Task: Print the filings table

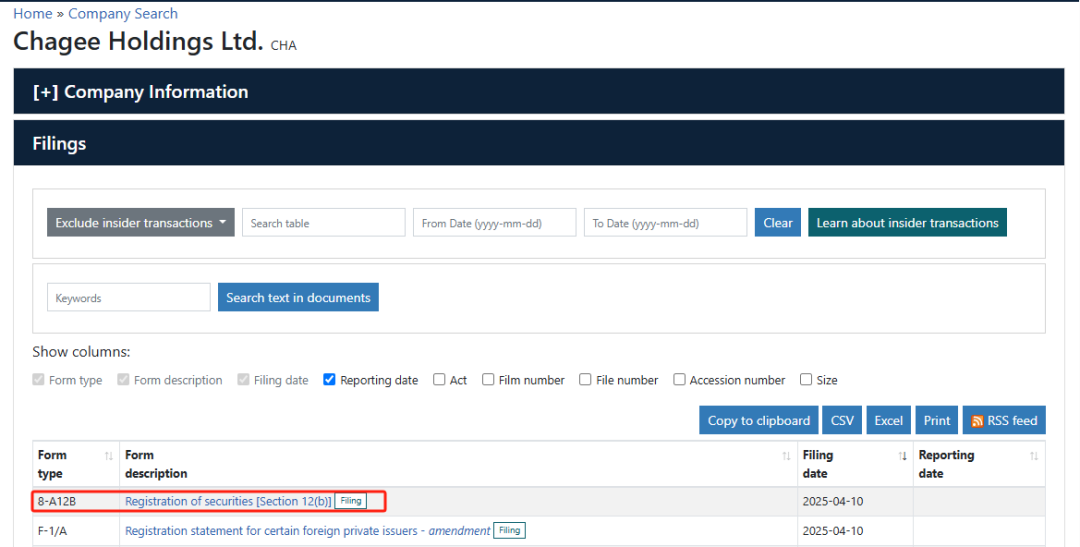Action: pos(937,420)
